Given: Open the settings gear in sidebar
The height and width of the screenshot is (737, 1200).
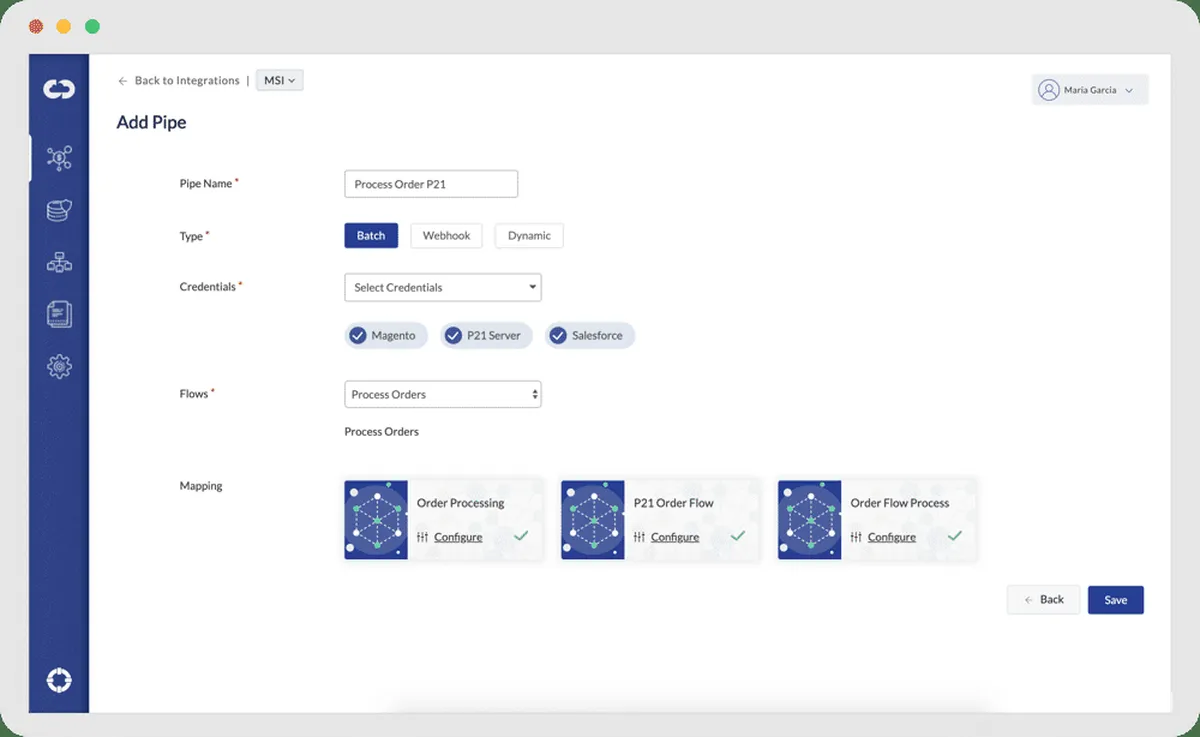Looking at the screenshot, I should tap(59, 367).
